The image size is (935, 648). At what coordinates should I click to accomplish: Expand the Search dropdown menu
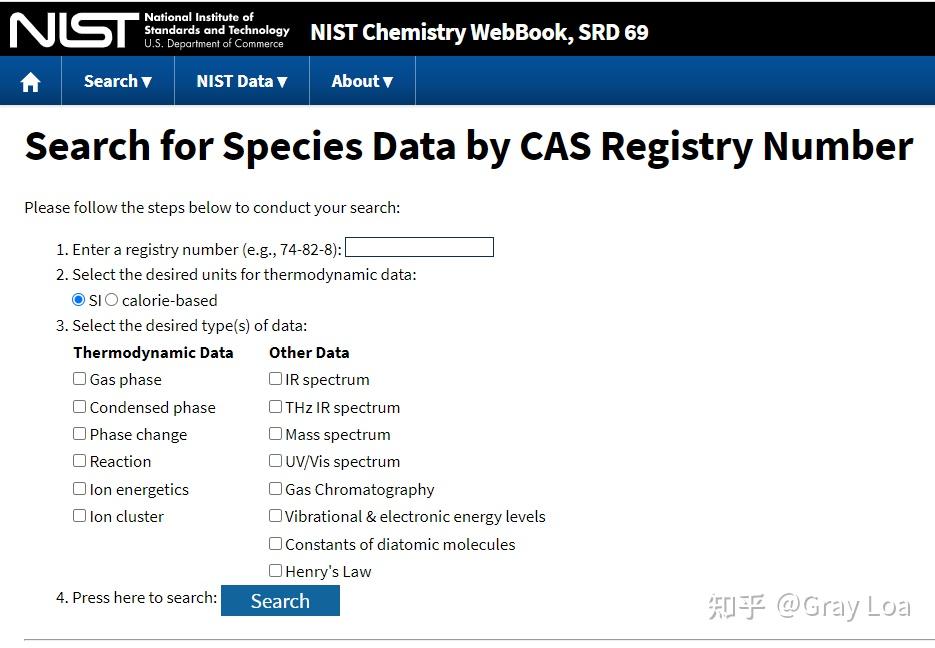117,82
